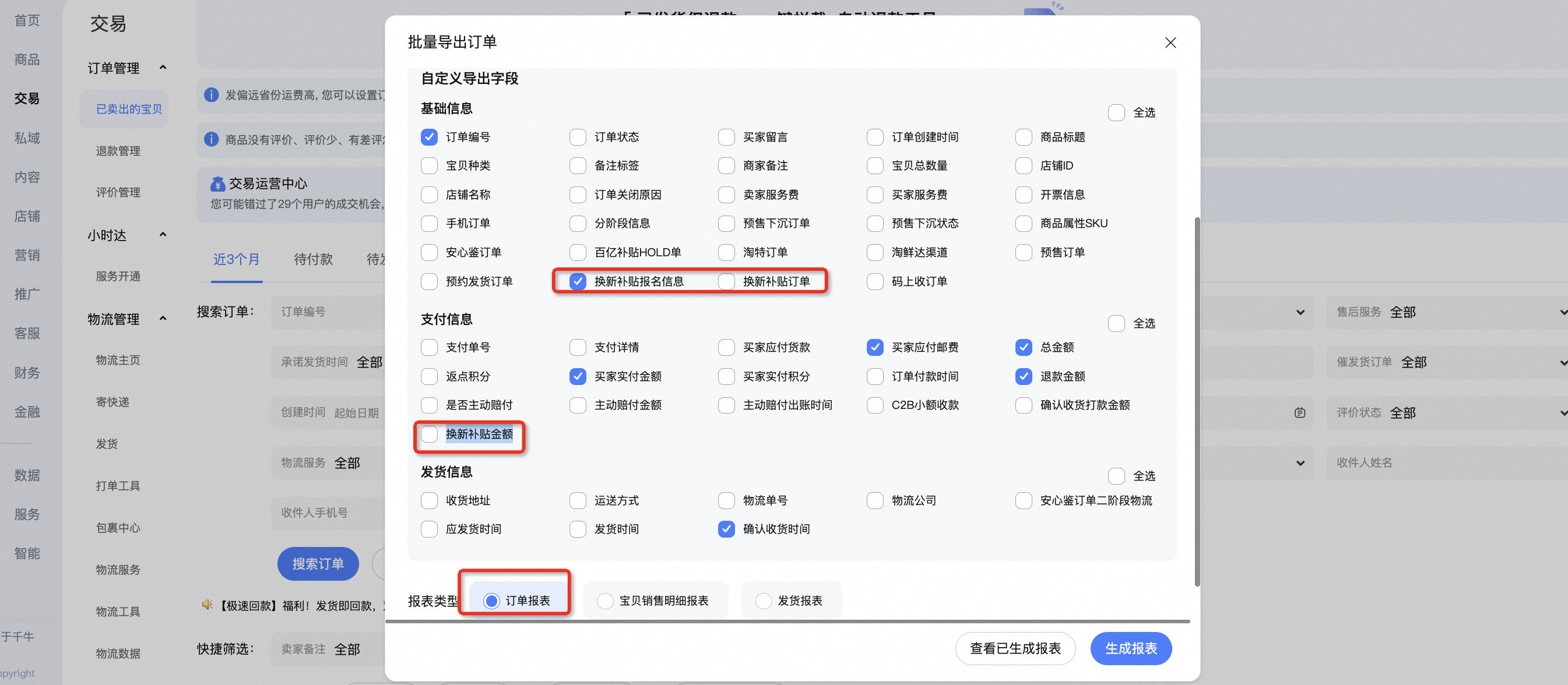Uncheck 换新补贴报名信息

coord(578,281)
